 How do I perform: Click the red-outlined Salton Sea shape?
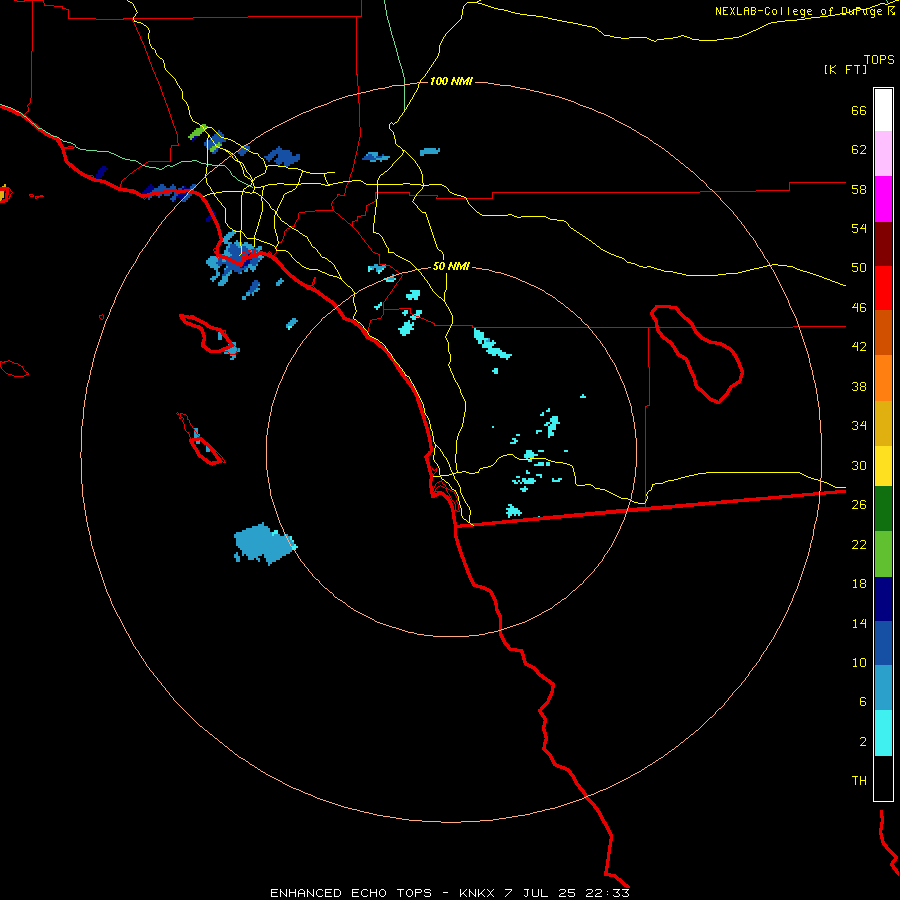(697, 354)
